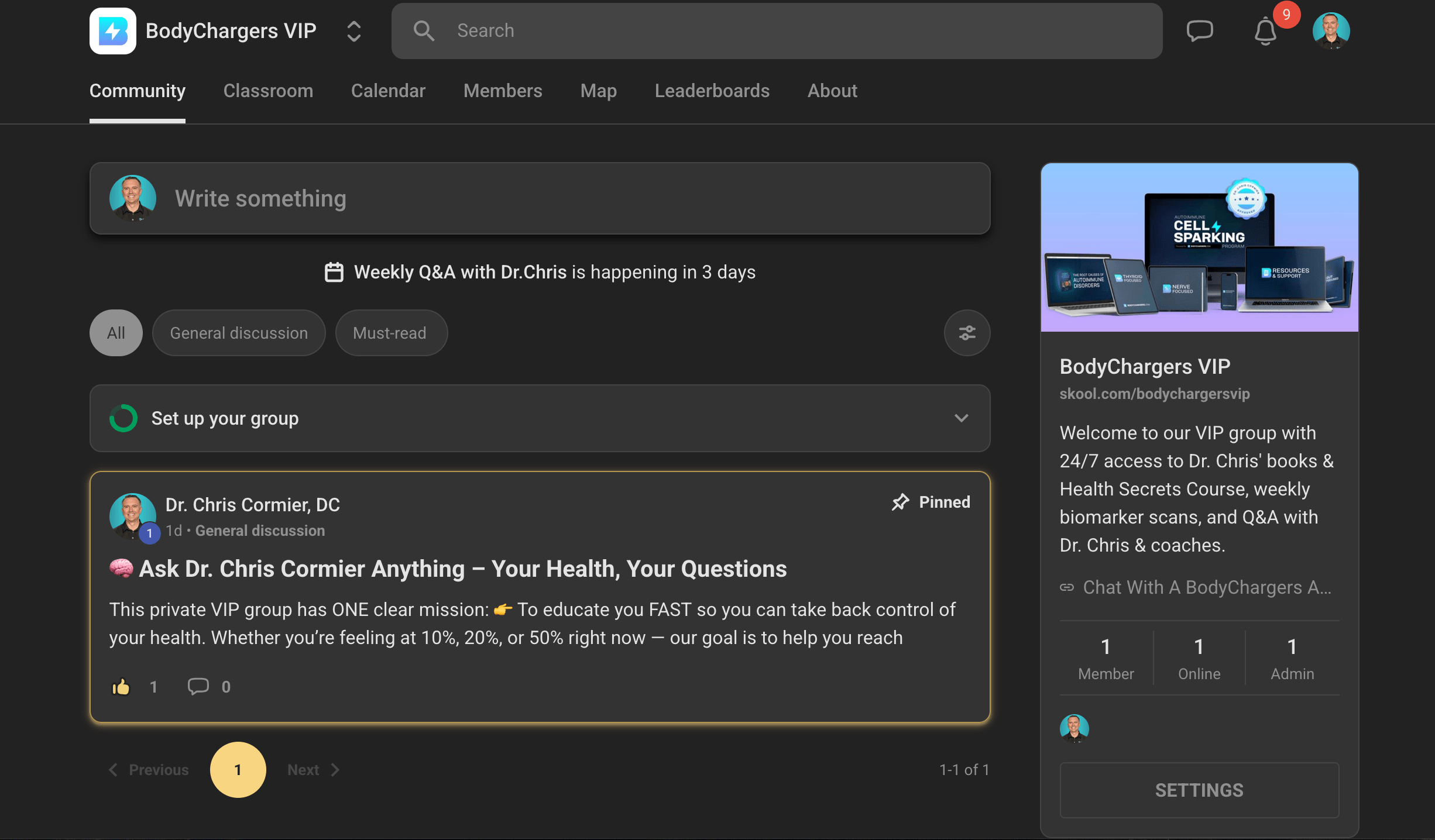Screen dimensions: 1435x840
Task: Filter posts by Must-read
Action: [391, 333]
